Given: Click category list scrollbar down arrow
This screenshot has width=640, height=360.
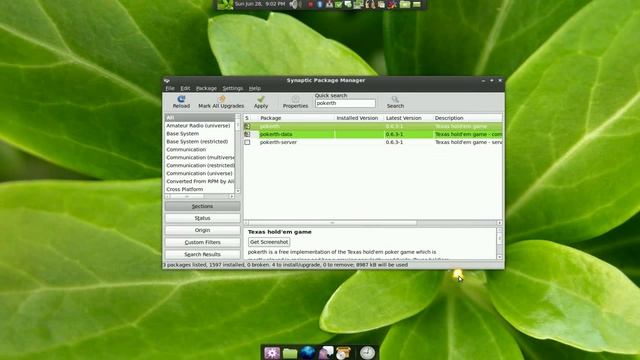Looking at the screenshot, I should (x=238, y=191).
